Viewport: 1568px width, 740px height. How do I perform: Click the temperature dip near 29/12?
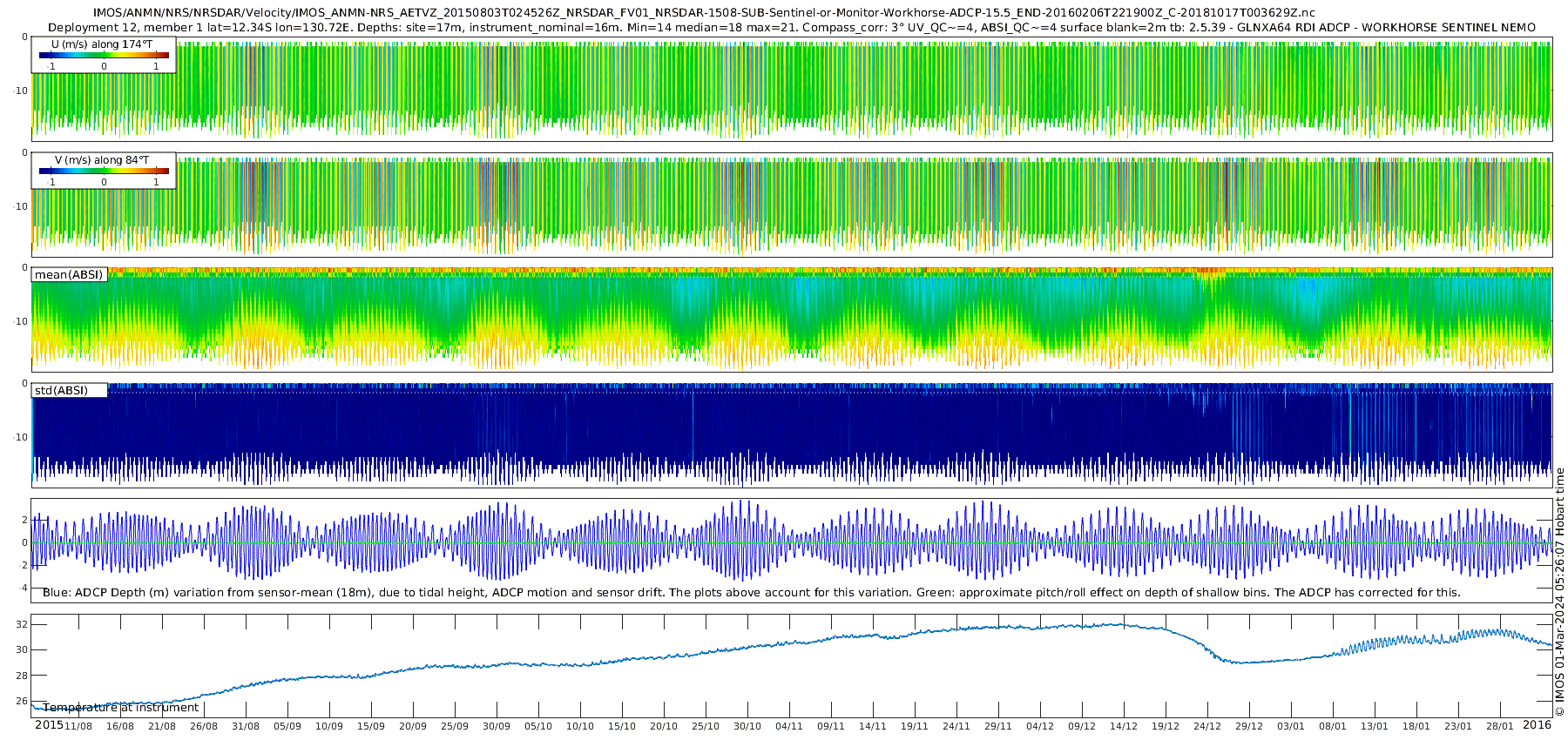[1239, 662]
